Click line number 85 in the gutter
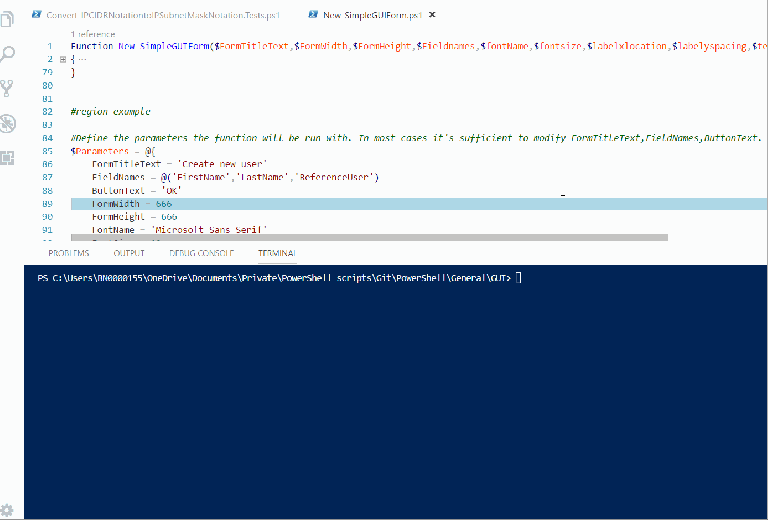Image resolution: width=768 pixels, height=520 pixels. pyautogui.click(x=48, y=151)
